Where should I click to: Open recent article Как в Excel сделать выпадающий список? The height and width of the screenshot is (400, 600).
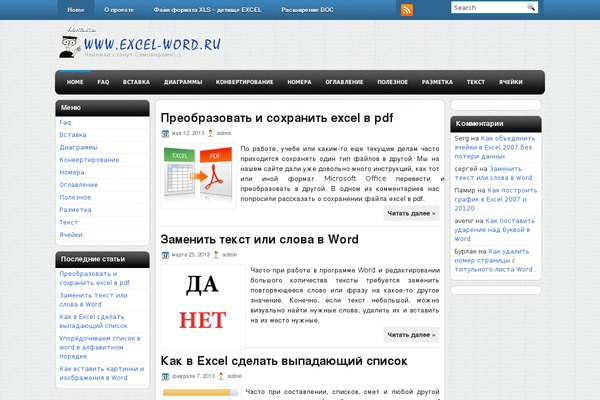click(93, 321)
